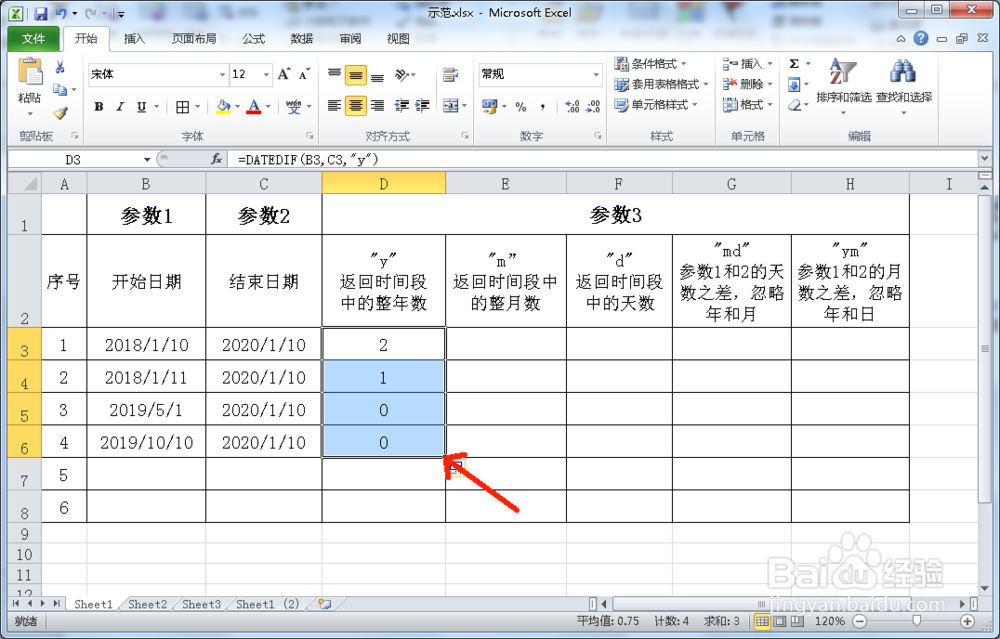Pick a font color from the A swatch
The height and width of the screenshot is (639, 1000).
[x=256, y=105]
